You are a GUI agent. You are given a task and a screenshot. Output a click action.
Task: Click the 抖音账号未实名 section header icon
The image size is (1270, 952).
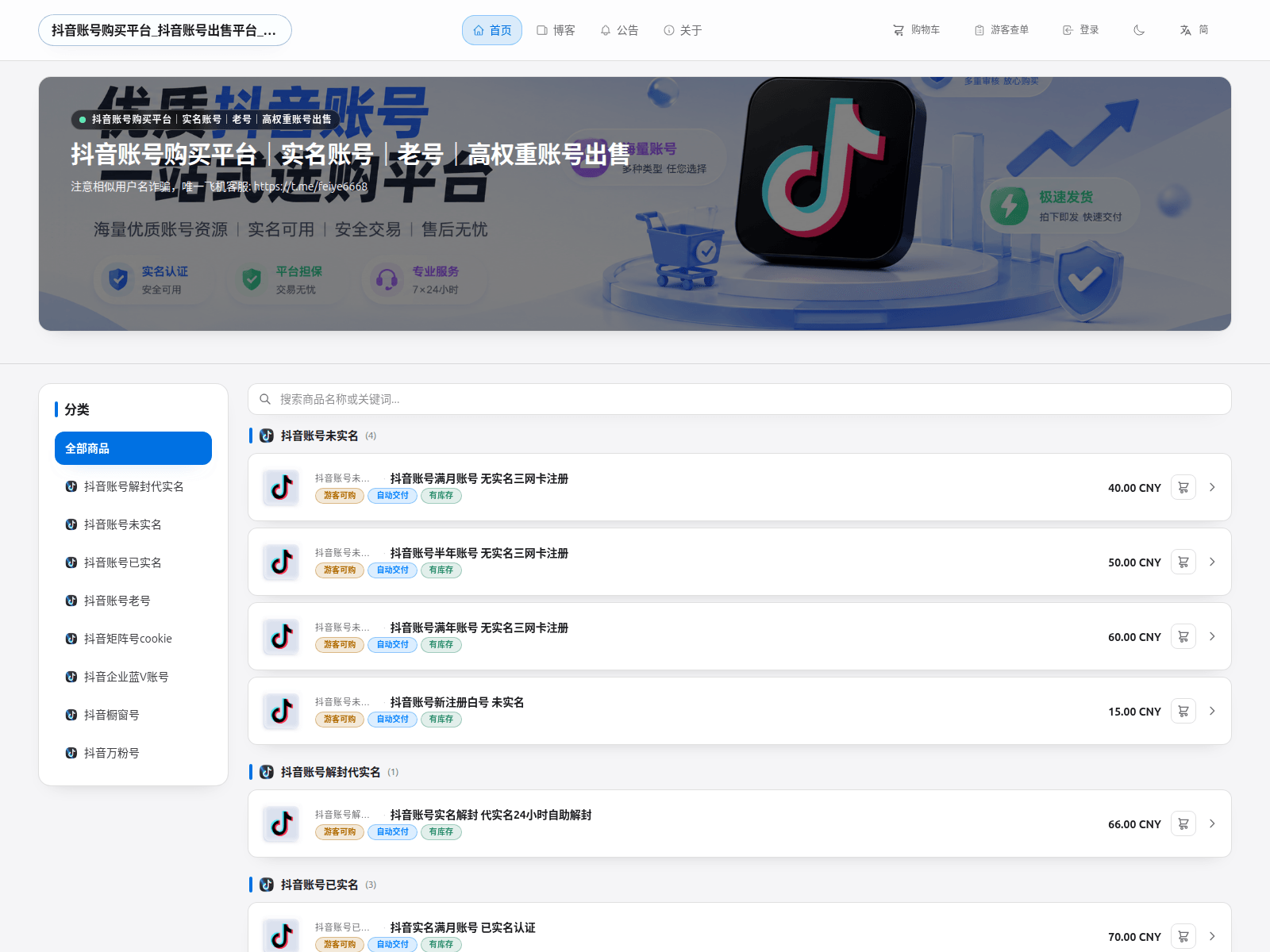pyautogui.click(x=267, y=436)
